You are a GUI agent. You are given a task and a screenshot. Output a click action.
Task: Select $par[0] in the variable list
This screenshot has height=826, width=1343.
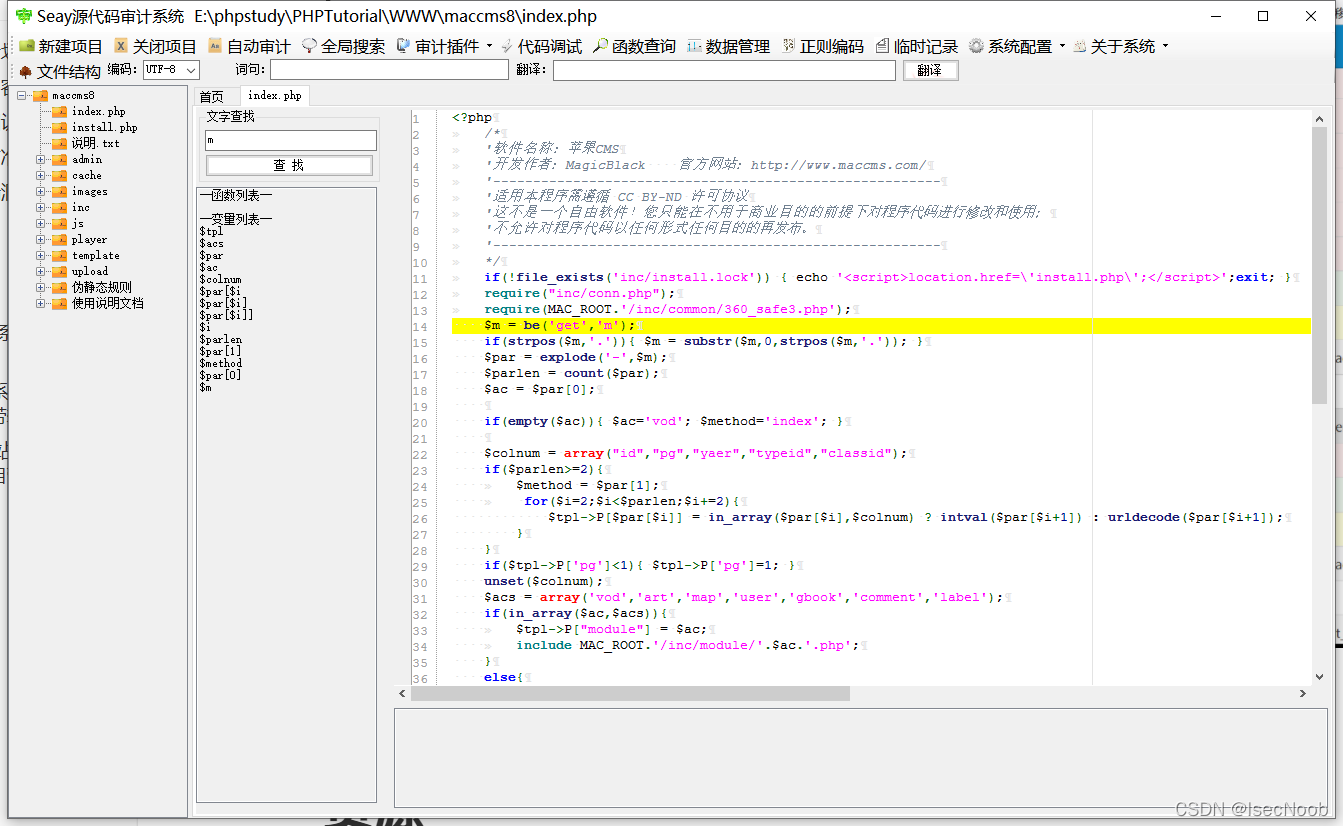click(220, 376)
